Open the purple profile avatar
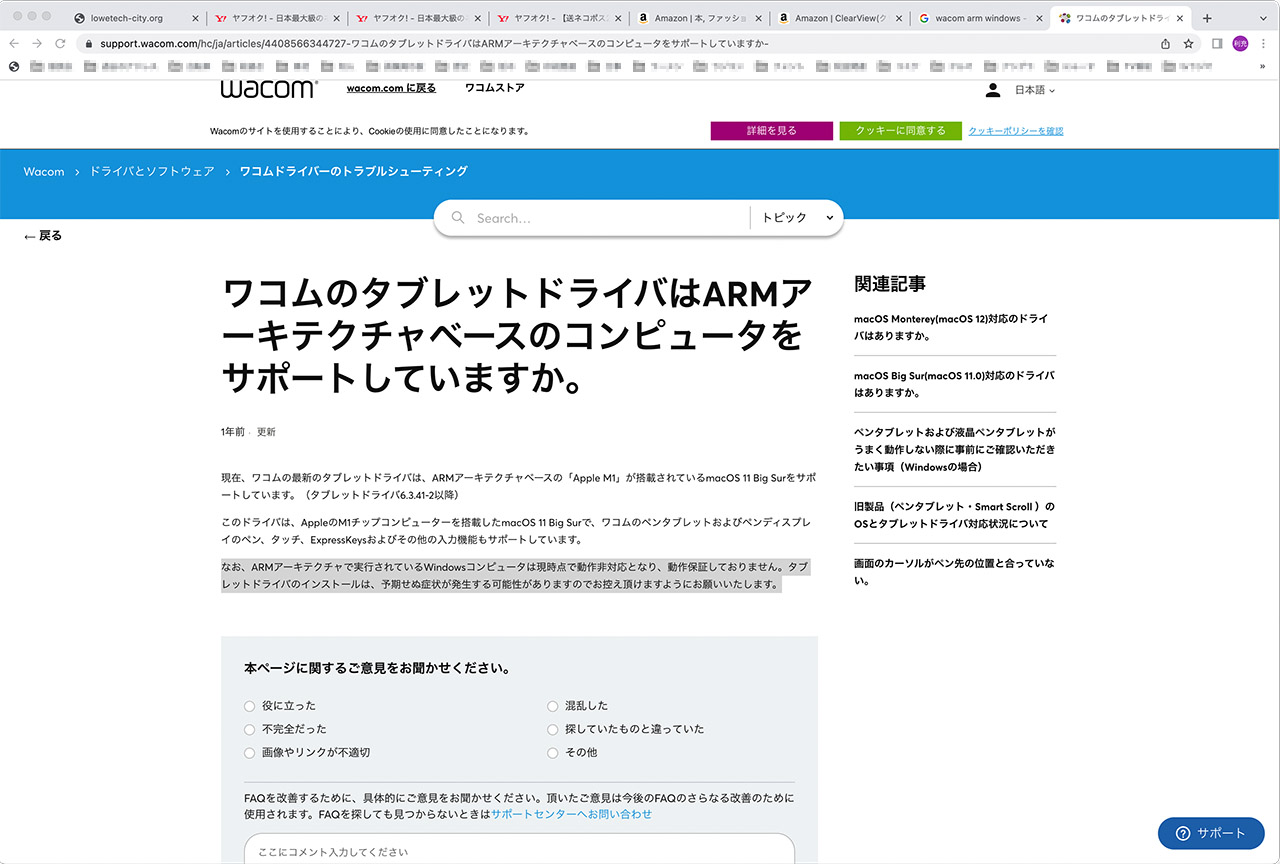 (1240, 44)
